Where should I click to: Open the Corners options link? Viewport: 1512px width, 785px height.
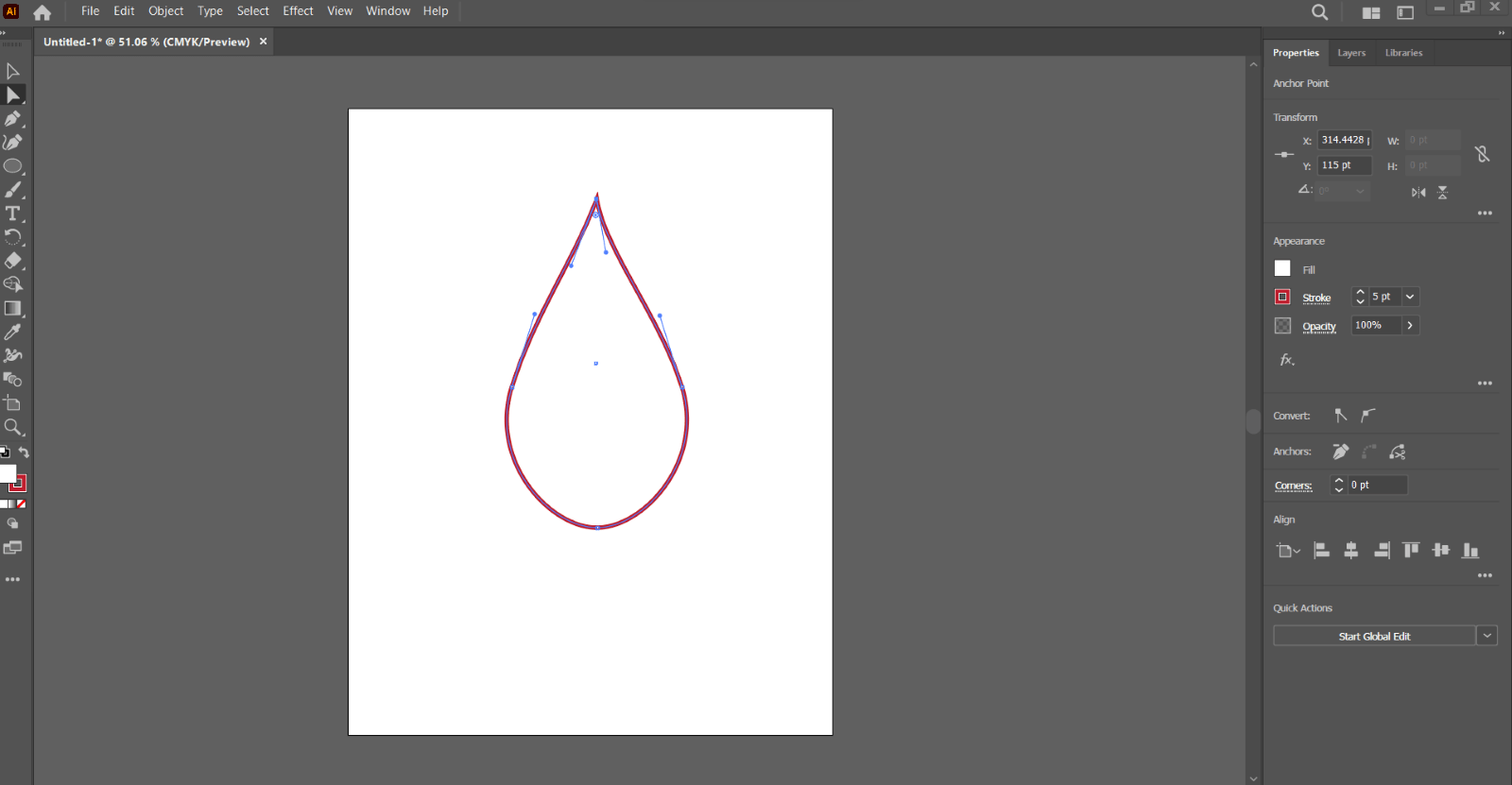pyautogui.click(x=1293, y=486)
